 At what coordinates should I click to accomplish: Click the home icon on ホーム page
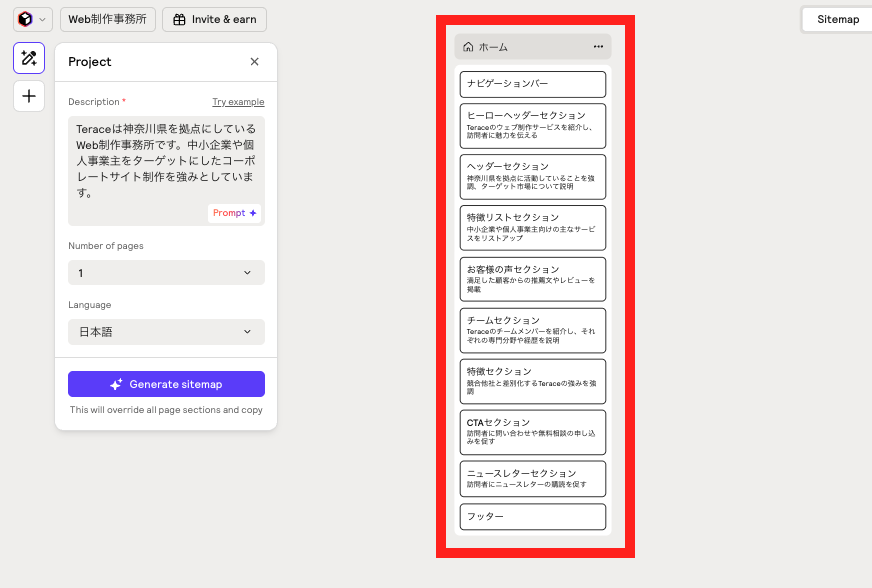coord(468,46)
